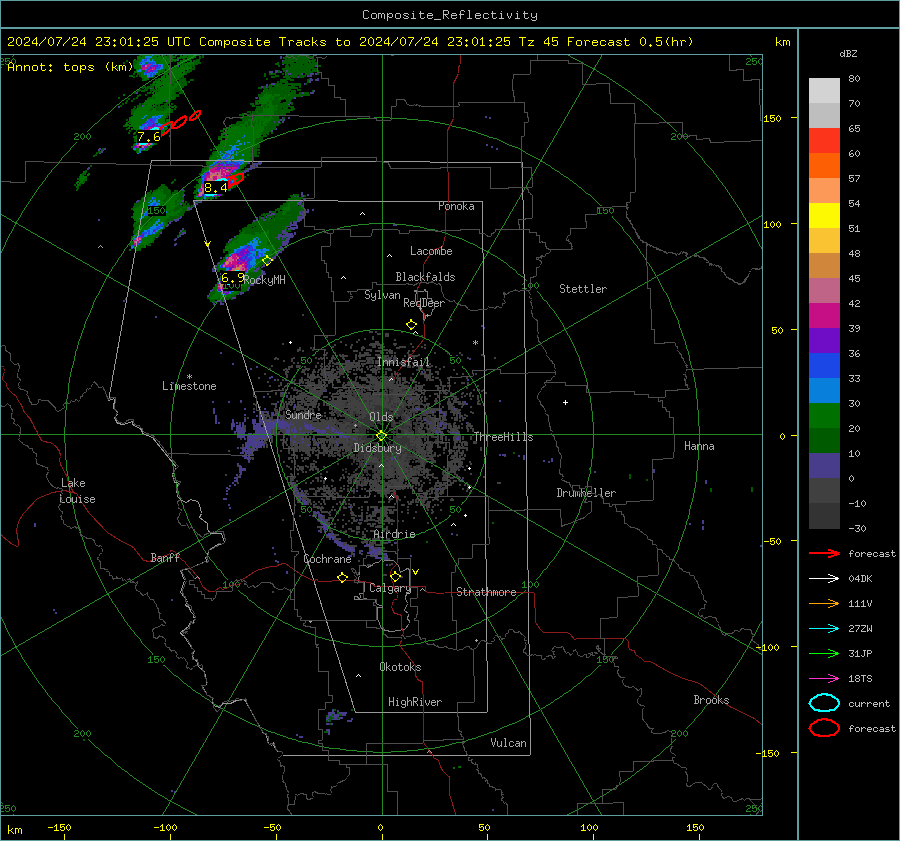This screenshot has width=900, height=841.
Task: Click the Innisfail city label
Action: point(403,362)
